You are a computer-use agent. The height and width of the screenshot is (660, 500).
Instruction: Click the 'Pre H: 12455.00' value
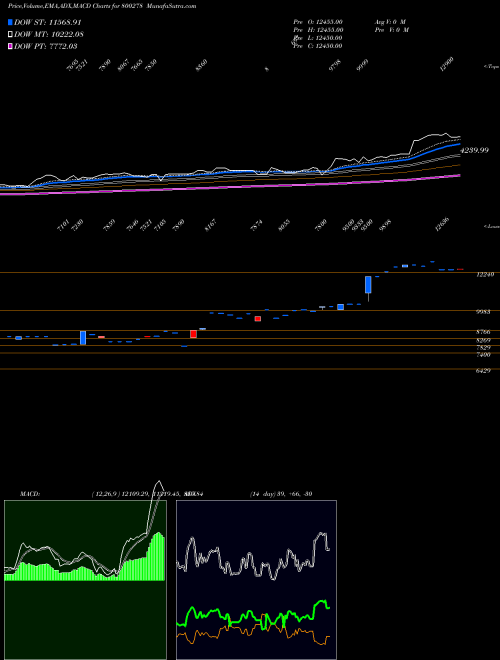318,30
